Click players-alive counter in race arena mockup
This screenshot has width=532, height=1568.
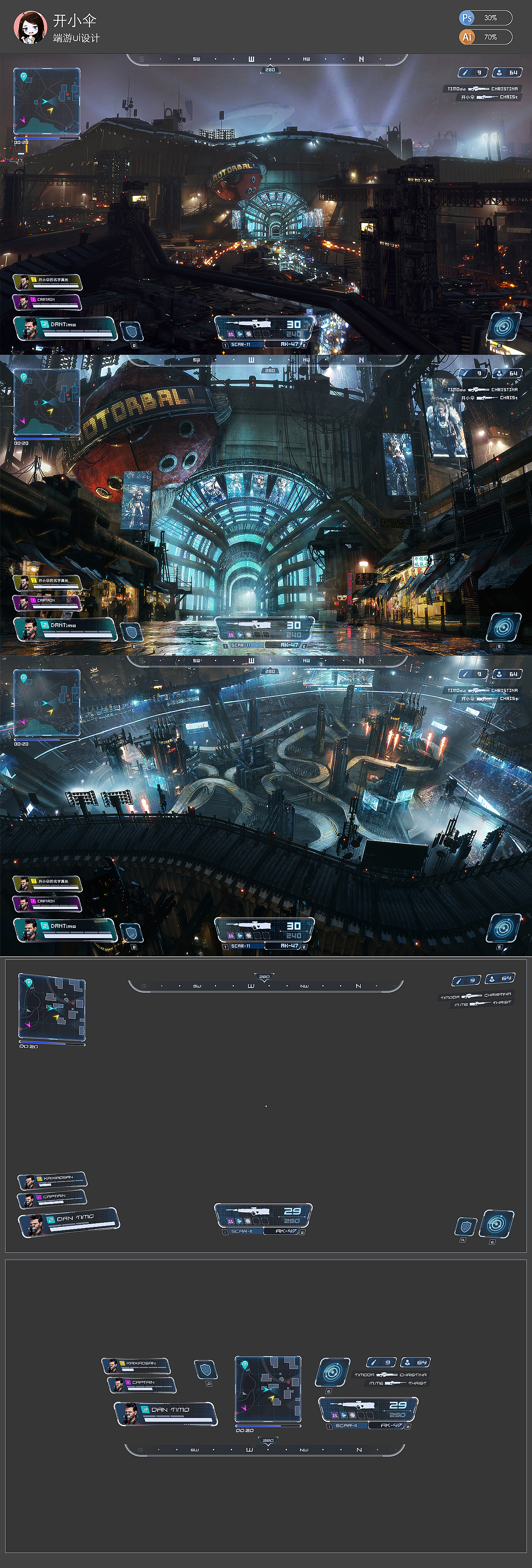[507, 674]
